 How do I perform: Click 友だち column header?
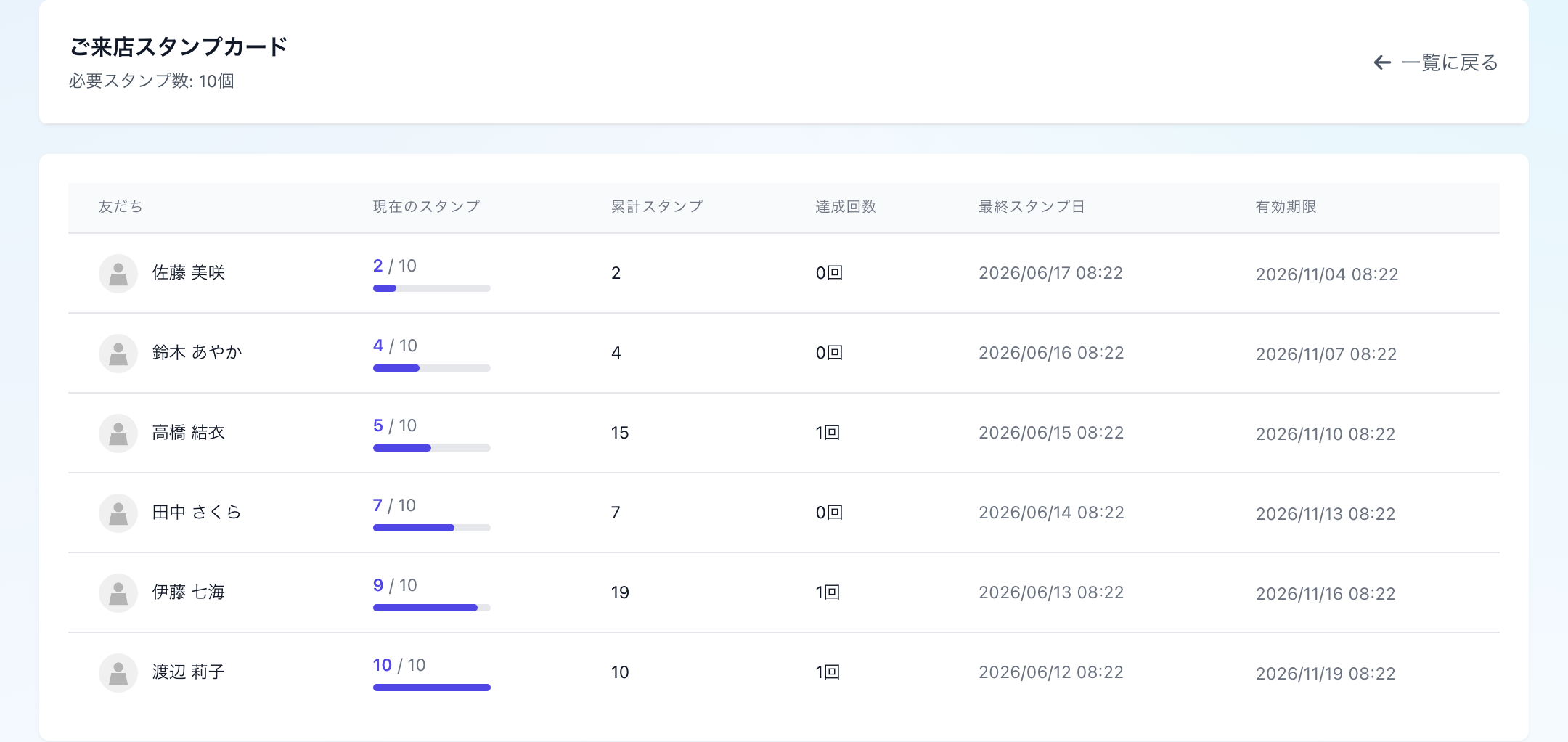(x=121, y=207)
